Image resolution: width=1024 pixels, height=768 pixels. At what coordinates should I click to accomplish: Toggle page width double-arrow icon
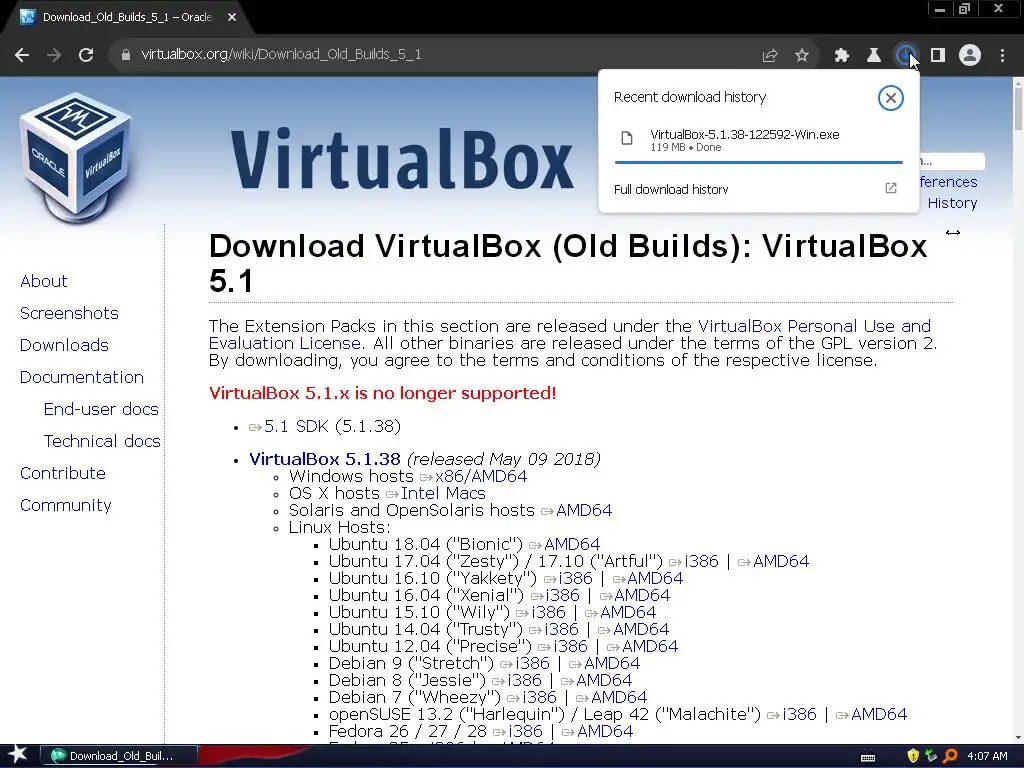pyautogui.click(x=953, y=232)
